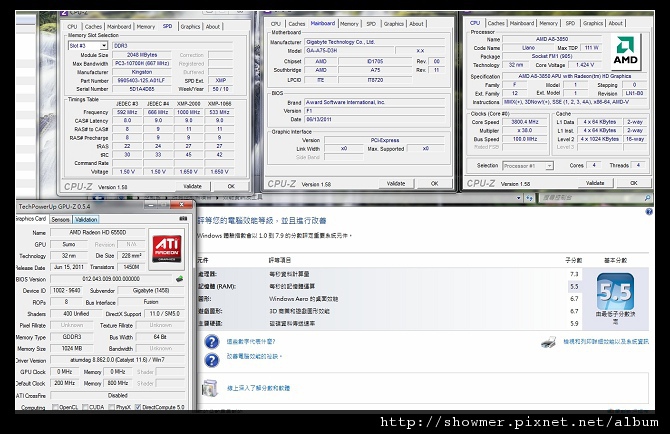Open the Graphics Card tab in GPU-Z
Viewport: 670px width, 434px height.
coord(31,219)
